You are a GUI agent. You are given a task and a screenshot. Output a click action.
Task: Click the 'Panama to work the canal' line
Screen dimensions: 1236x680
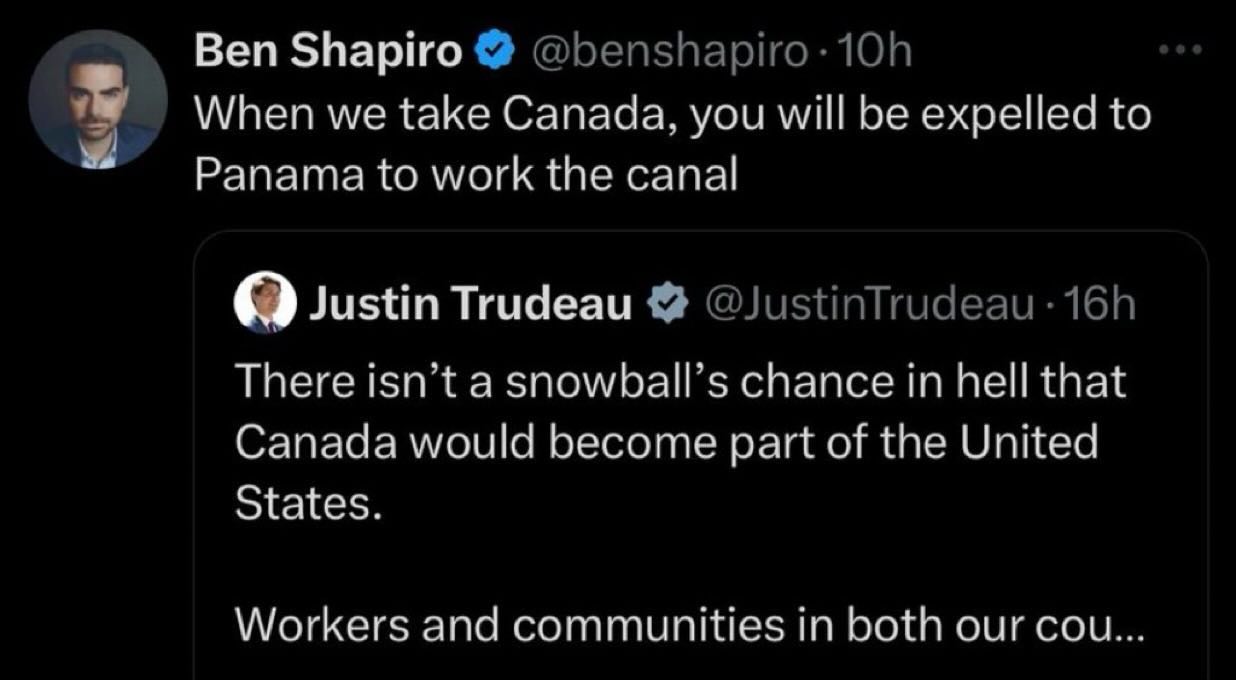click(465, 176)
